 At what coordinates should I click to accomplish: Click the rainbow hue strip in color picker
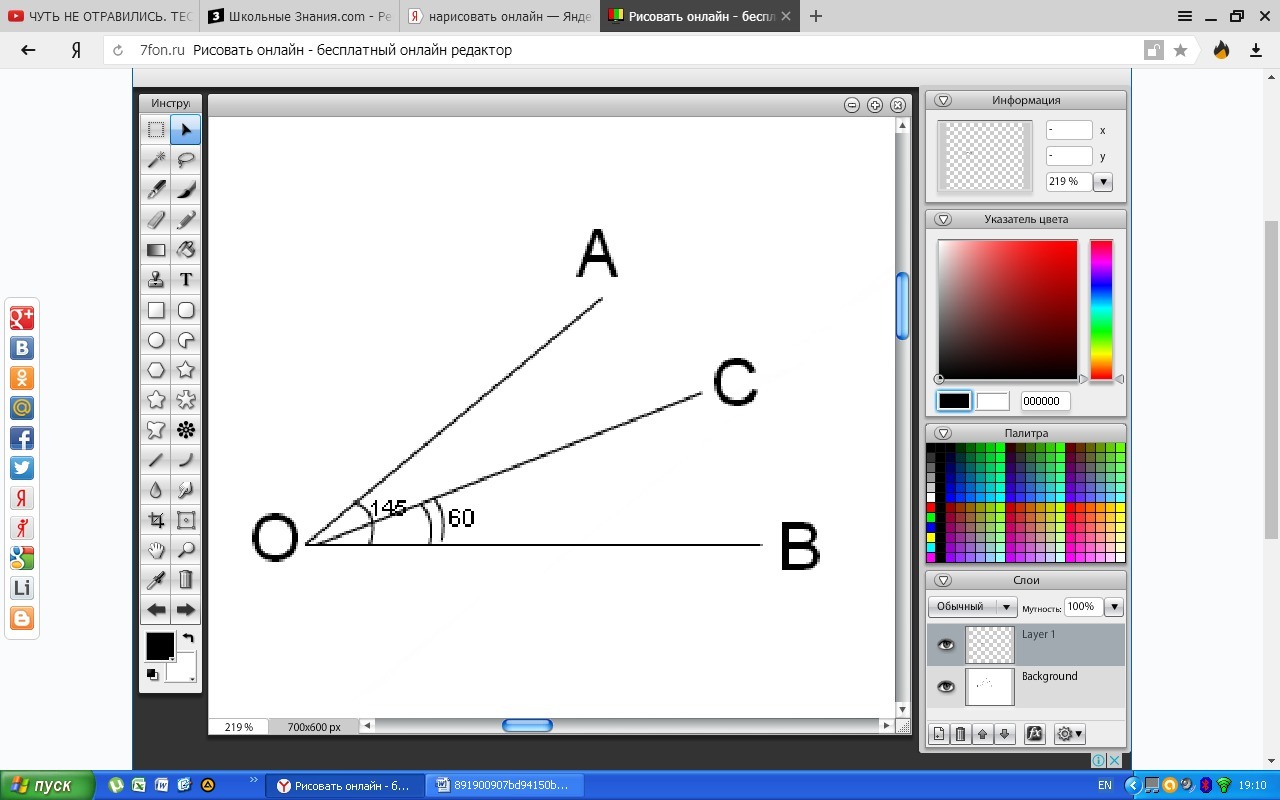point(1101,309)
